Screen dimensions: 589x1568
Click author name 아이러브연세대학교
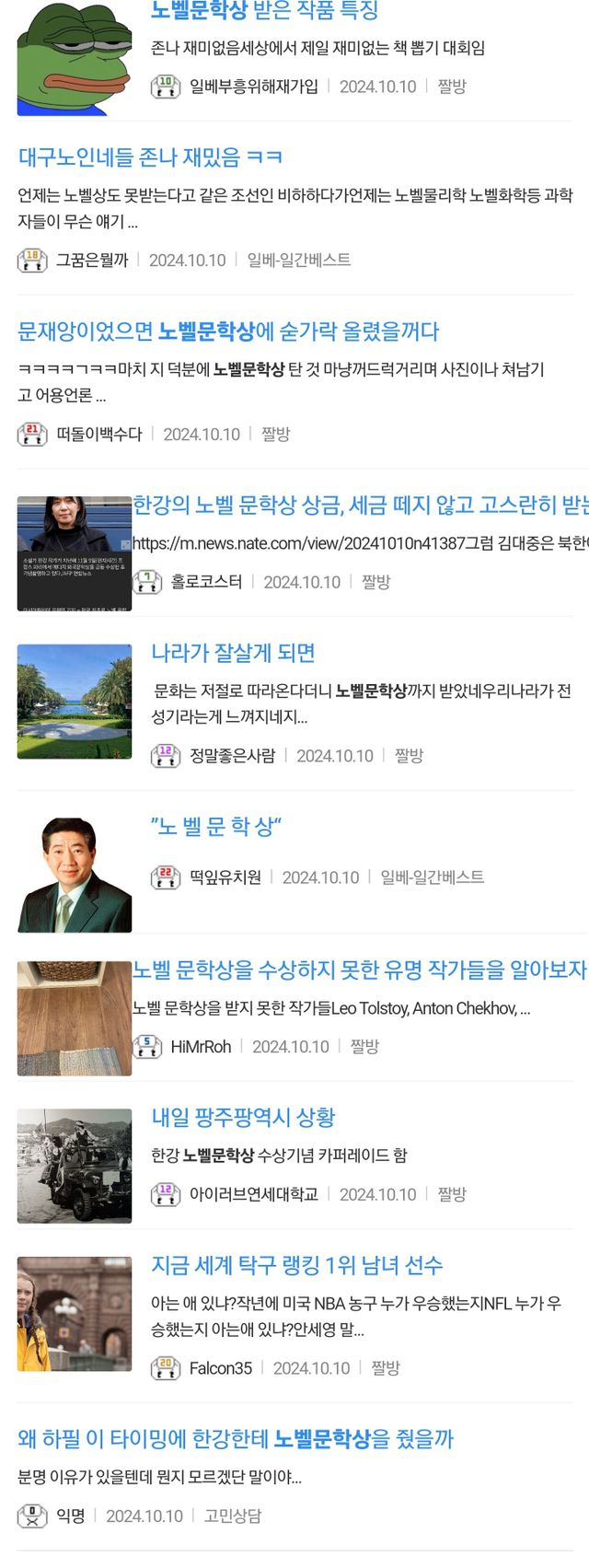[254, 1194]
